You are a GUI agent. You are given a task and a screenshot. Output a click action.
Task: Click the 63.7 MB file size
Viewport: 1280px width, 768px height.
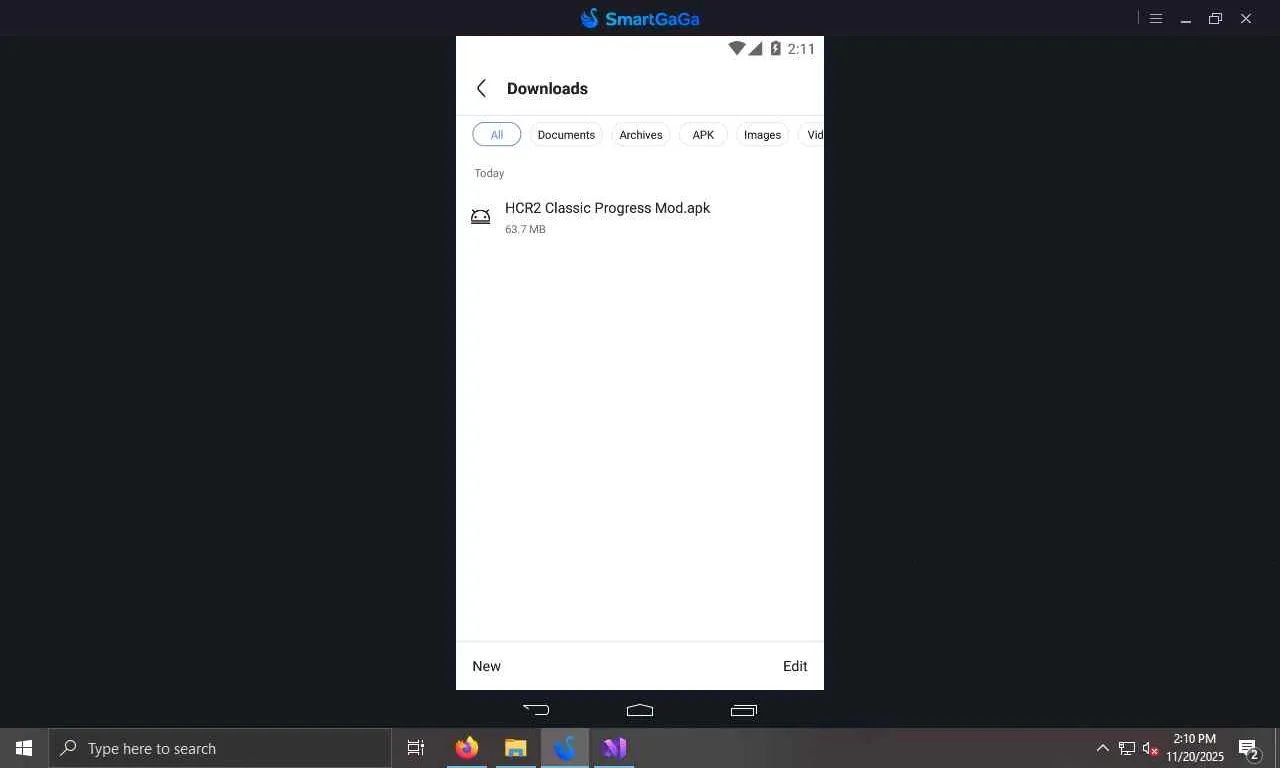coord(525,230)
